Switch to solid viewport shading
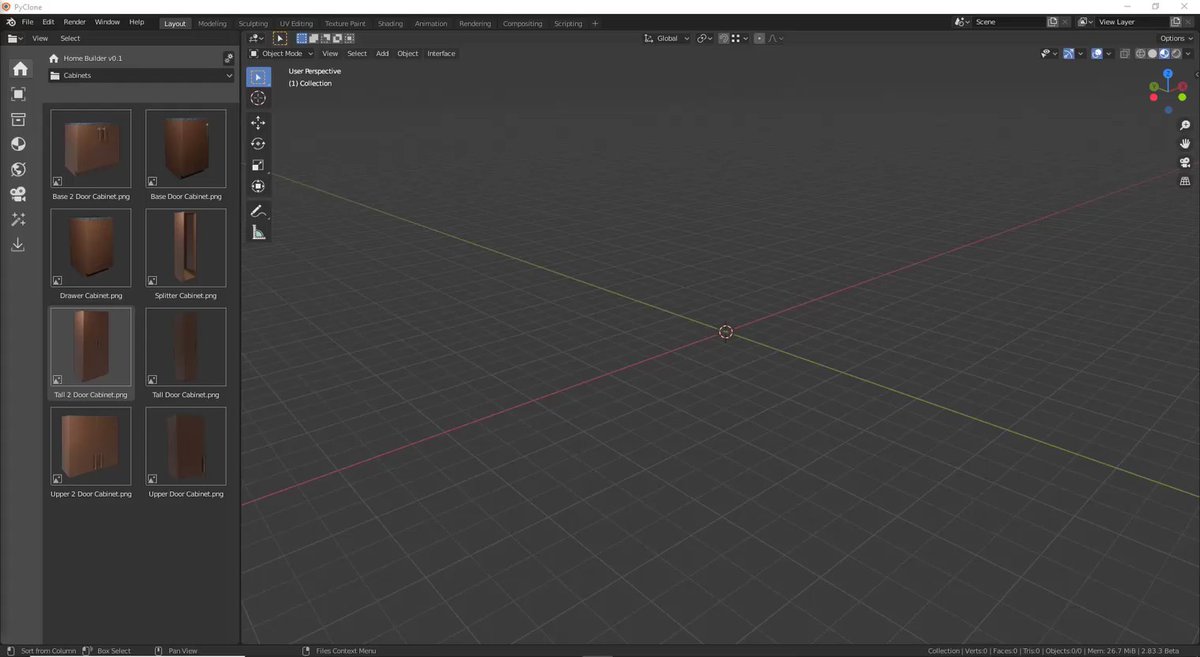The height and width of the screenshot is (657, 1200). pyautogui.click(x=1152, y=53)
